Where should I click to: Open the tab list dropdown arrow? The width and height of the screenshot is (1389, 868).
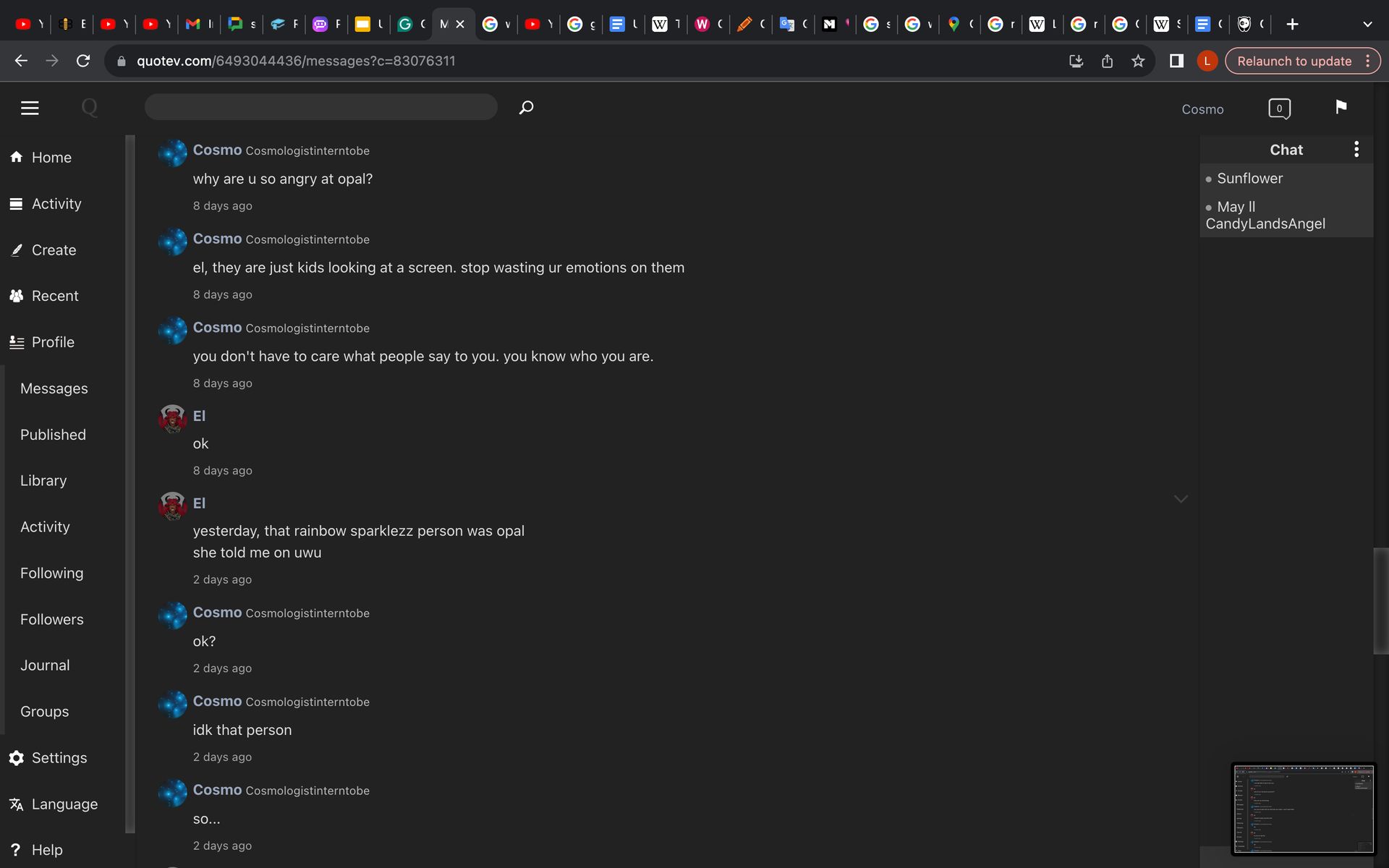tap(1367, 24)
